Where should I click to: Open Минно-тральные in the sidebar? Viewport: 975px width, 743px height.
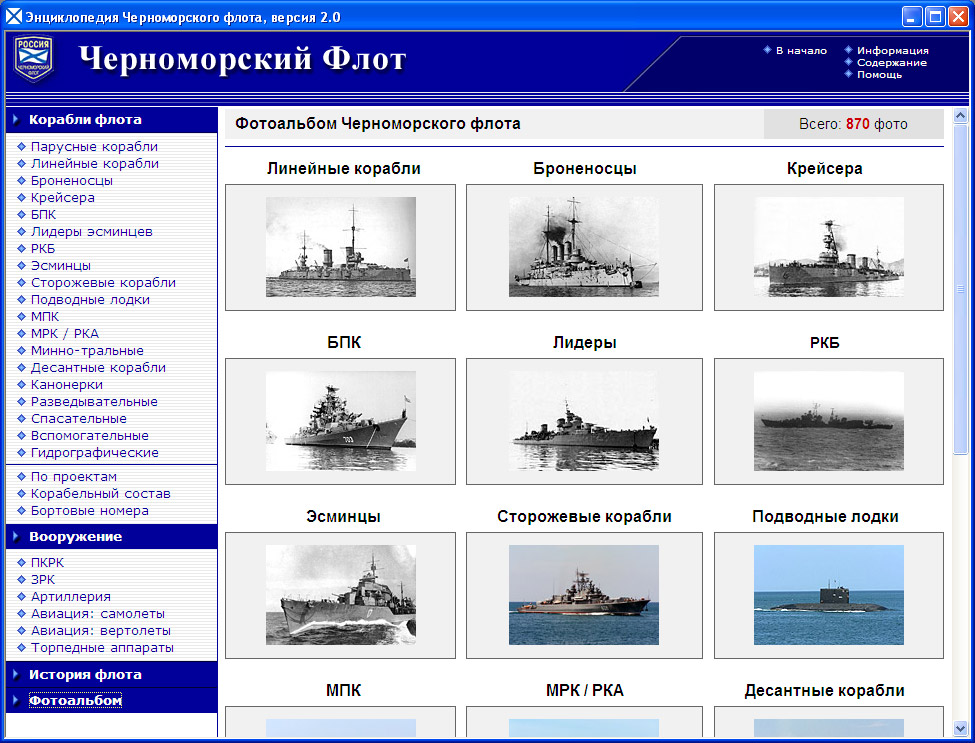[87, 351]
